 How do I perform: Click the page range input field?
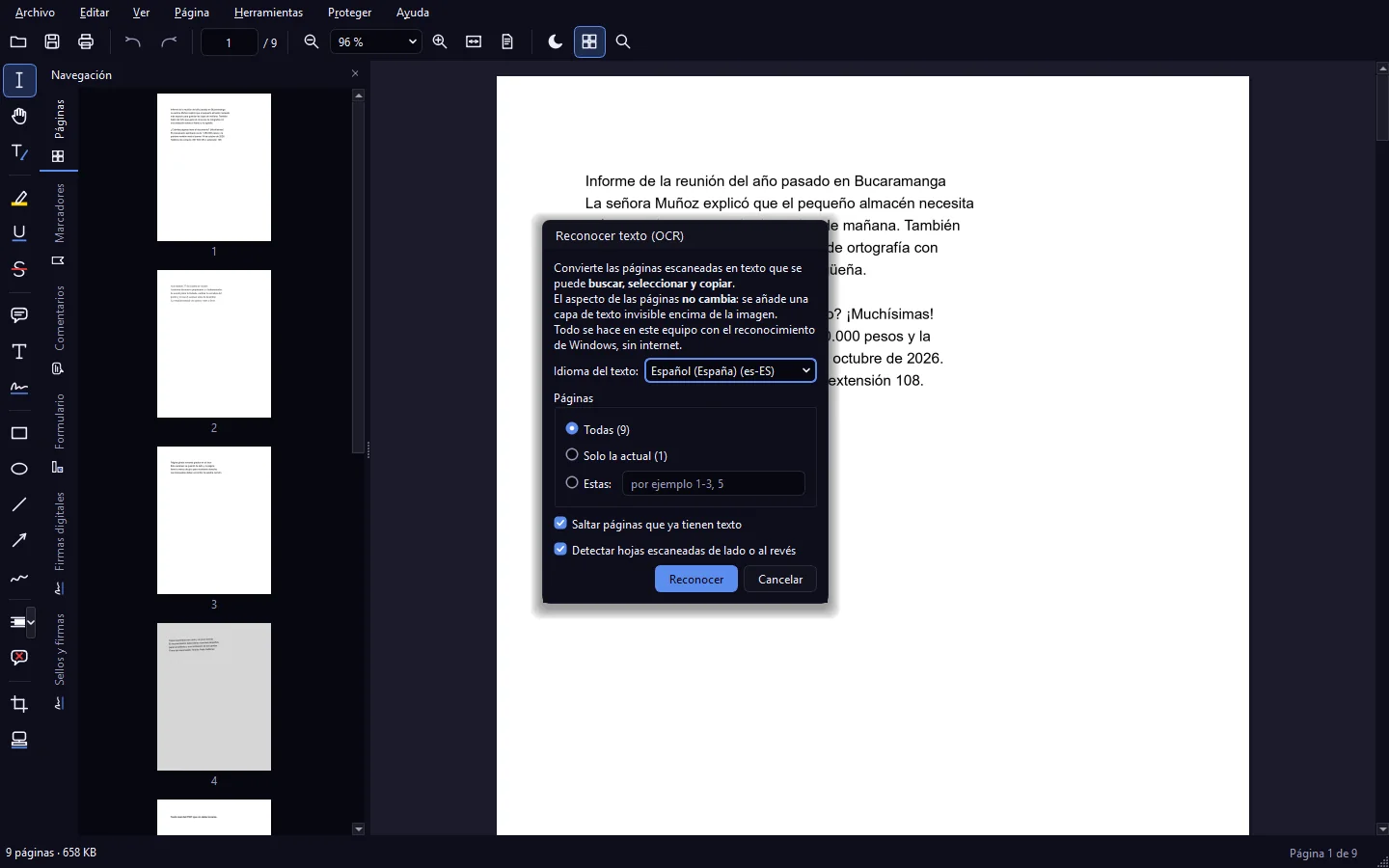pyautogui.click(x=713, y=483)
